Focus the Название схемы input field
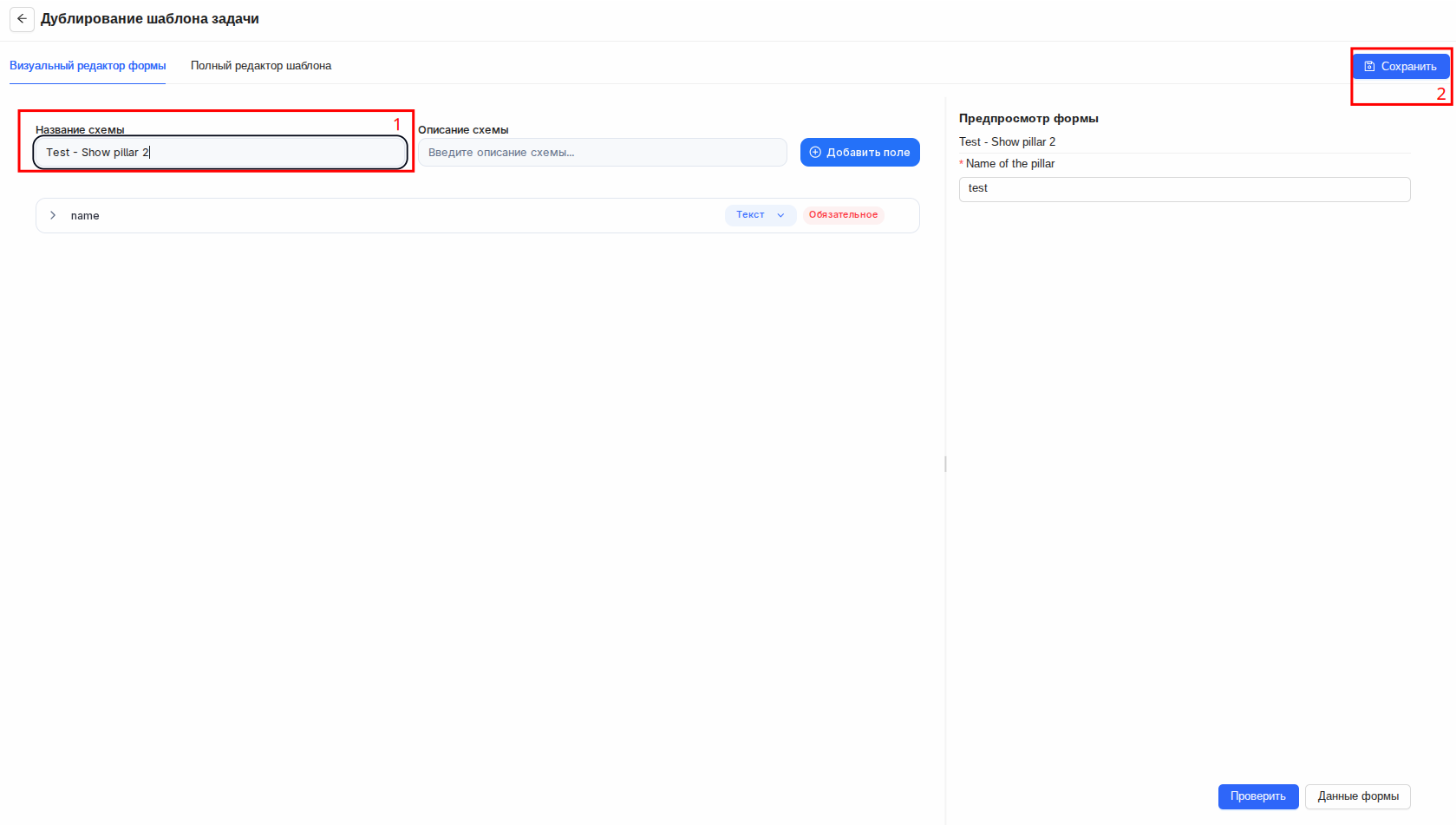Viewport: 1456px width, 825px height. (x=220, y=153)
